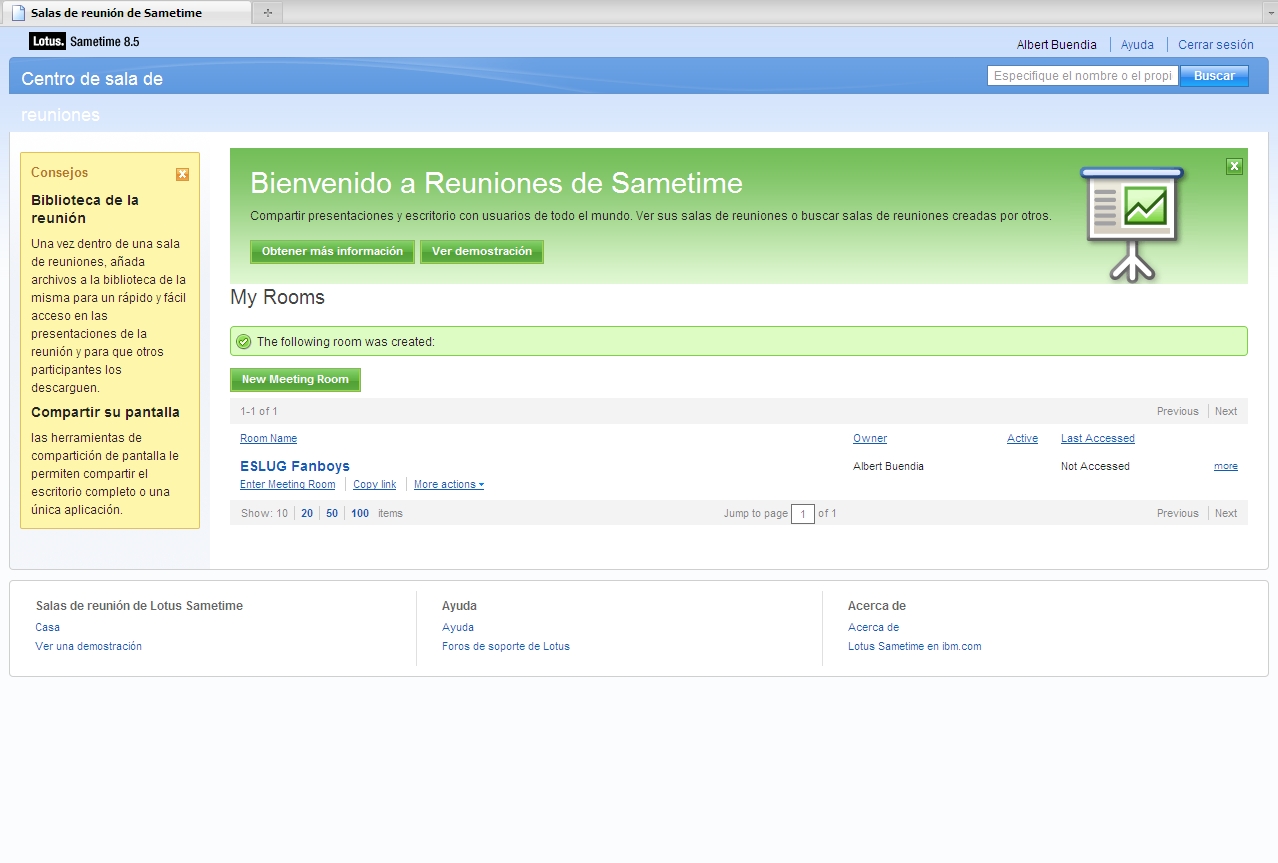Screen dimensions: 1278x863
Task: Show 50 items per page
Action: coord(332,513)
